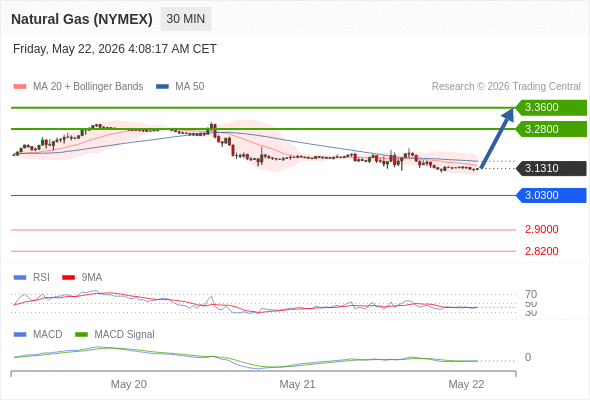Click the 3.0300 blue pivot price tag
The width and height of the screenshot is (590, 400).
click(x=552, y=195)
